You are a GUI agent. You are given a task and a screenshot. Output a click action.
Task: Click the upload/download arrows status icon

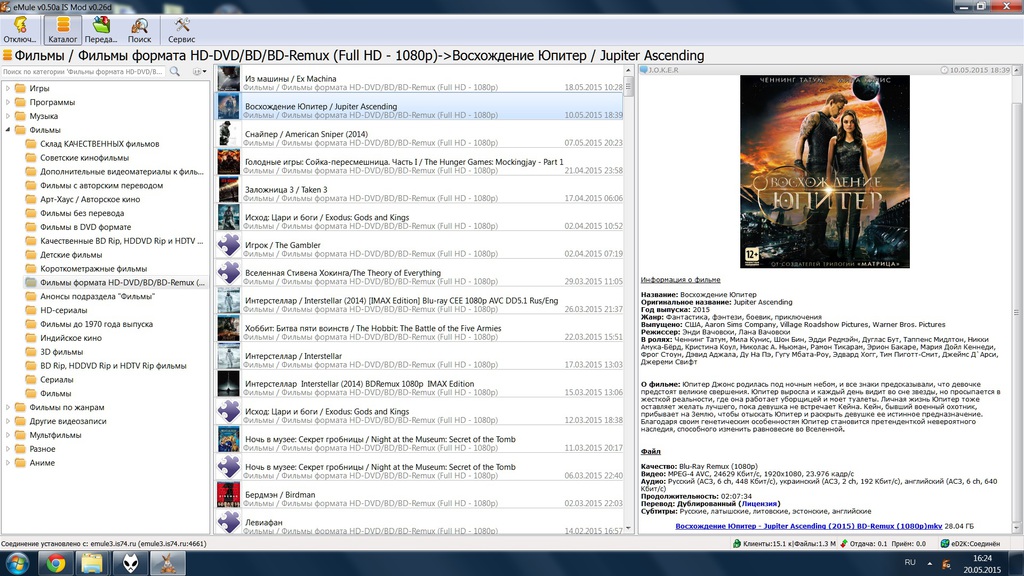click(x=843, y=543)
